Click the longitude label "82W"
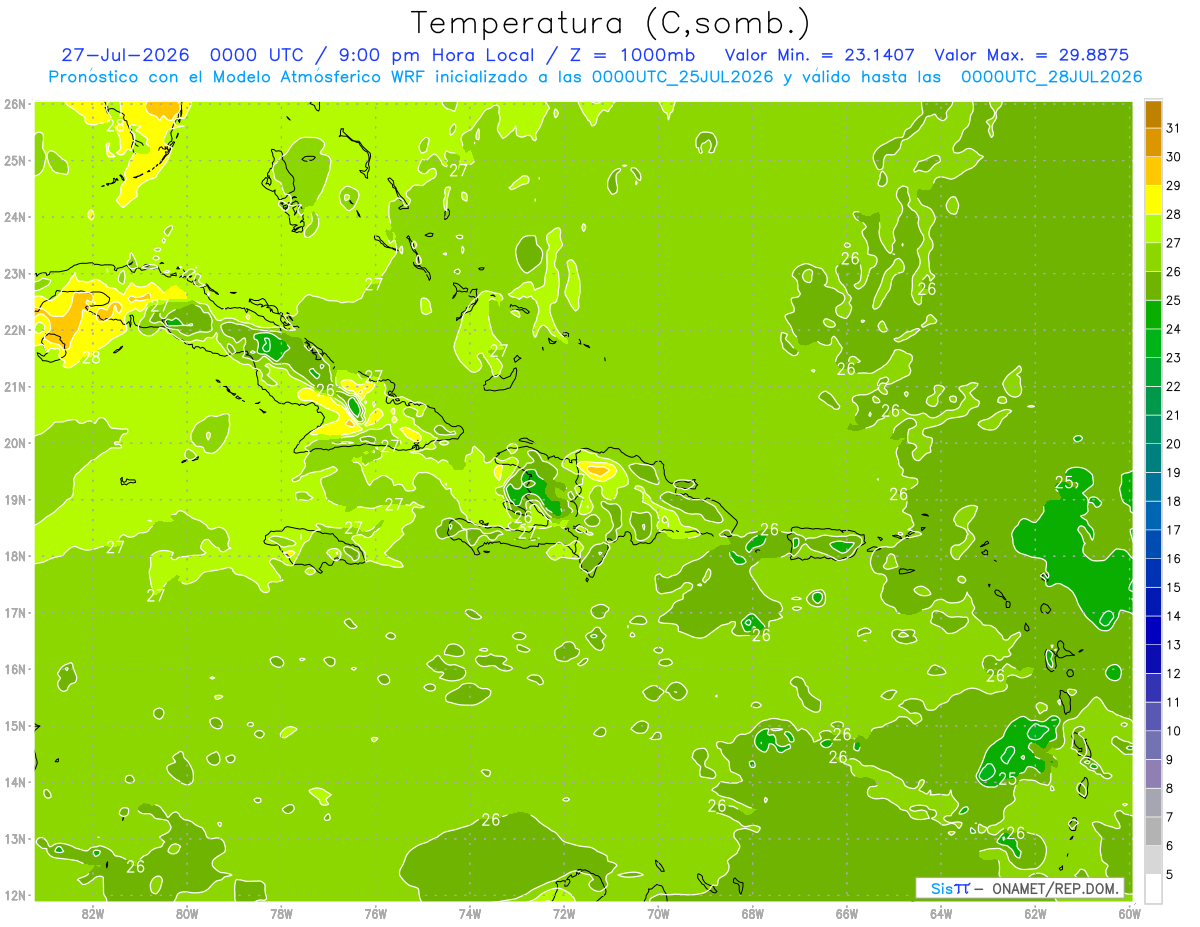 click(x=93, y=913)
